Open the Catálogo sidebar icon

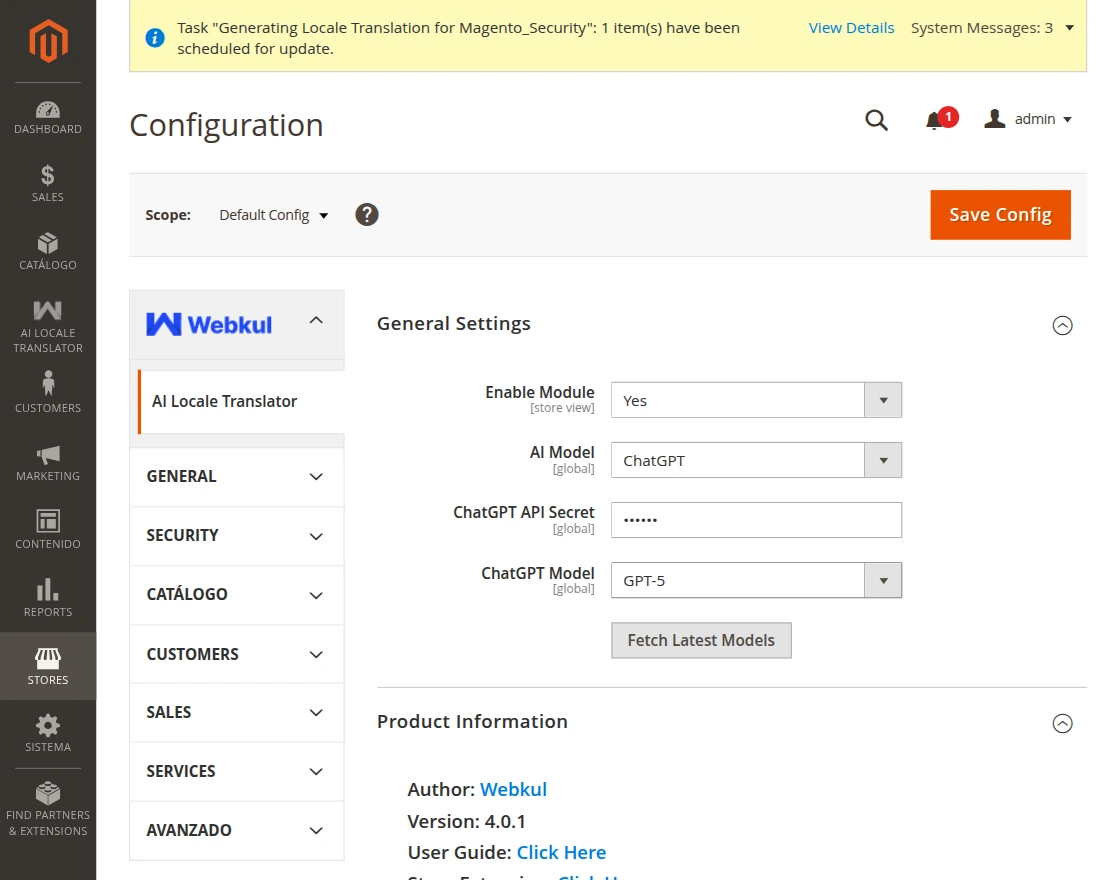click(48, 252)
